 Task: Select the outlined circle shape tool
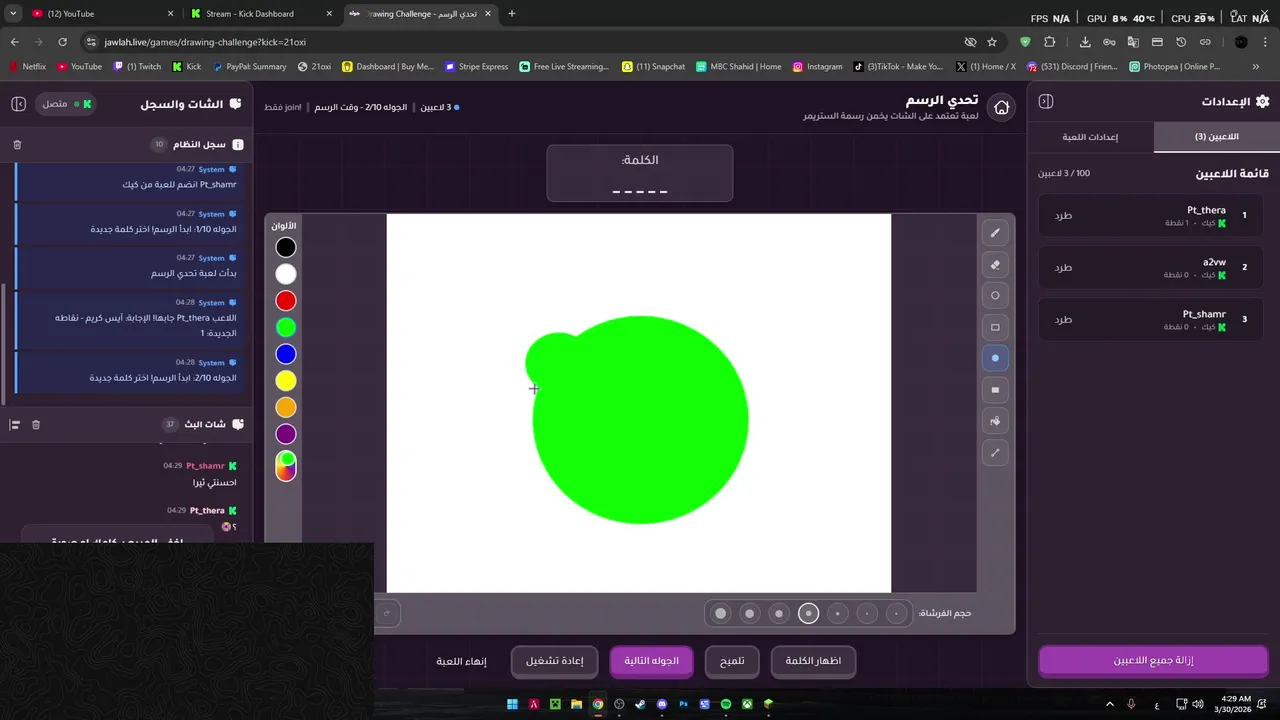(x=995, y=296)
